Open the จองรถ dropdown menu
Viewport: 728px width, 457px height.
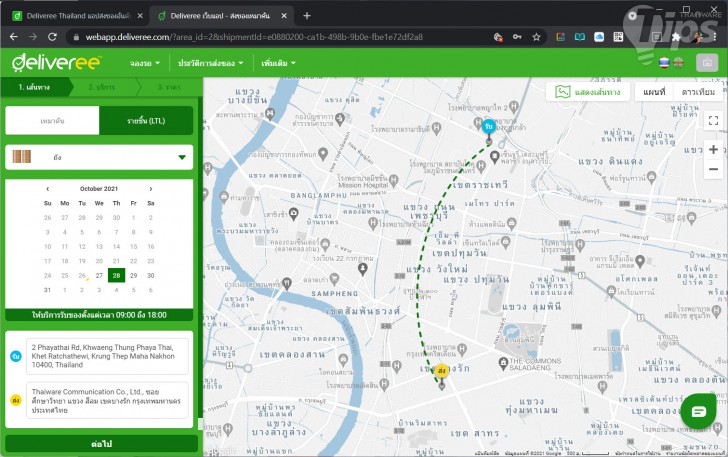pyautogui.click(x=145, y=63)
